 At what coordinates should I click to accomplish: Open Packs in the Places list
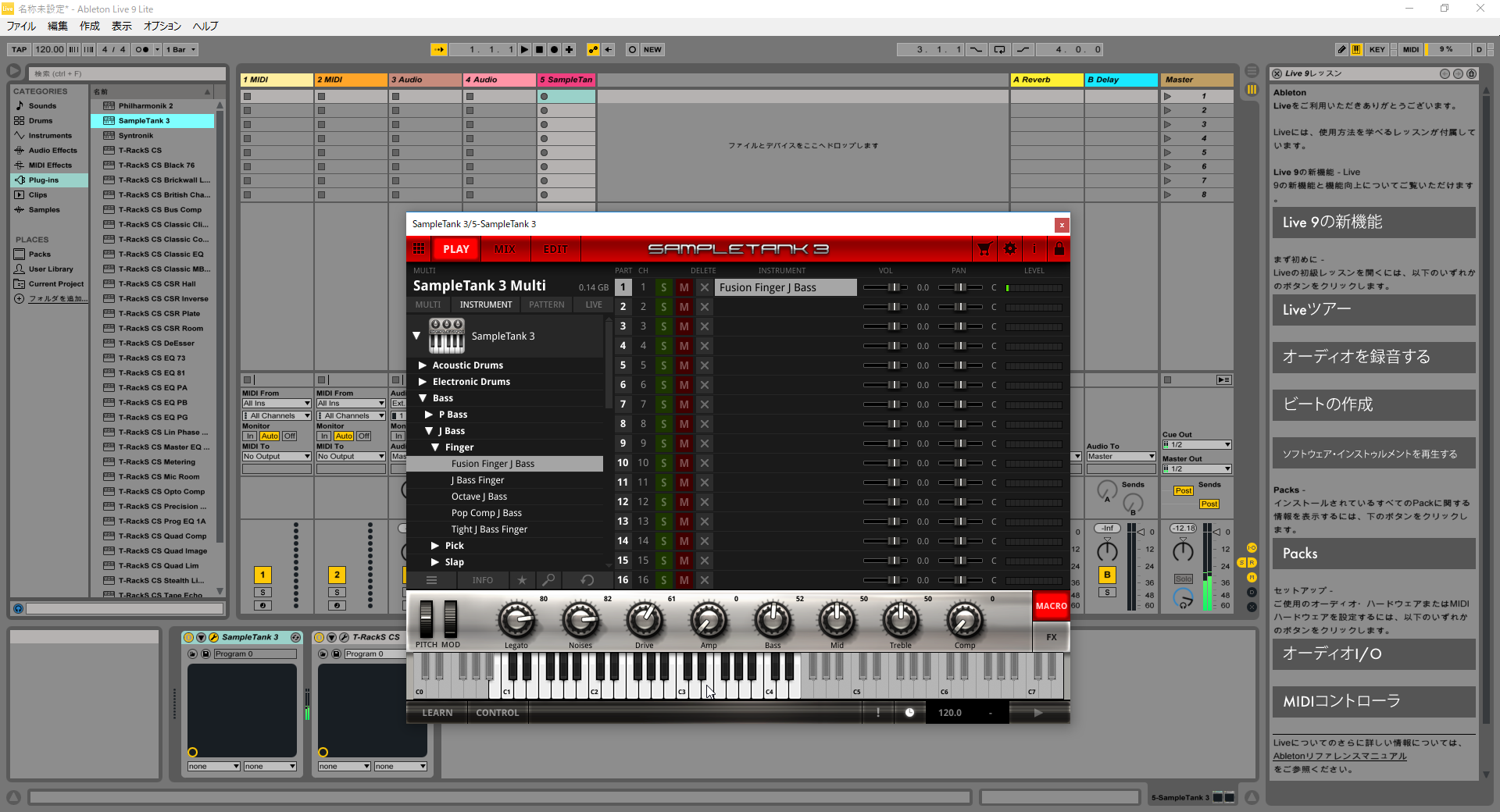click(39, 254)
